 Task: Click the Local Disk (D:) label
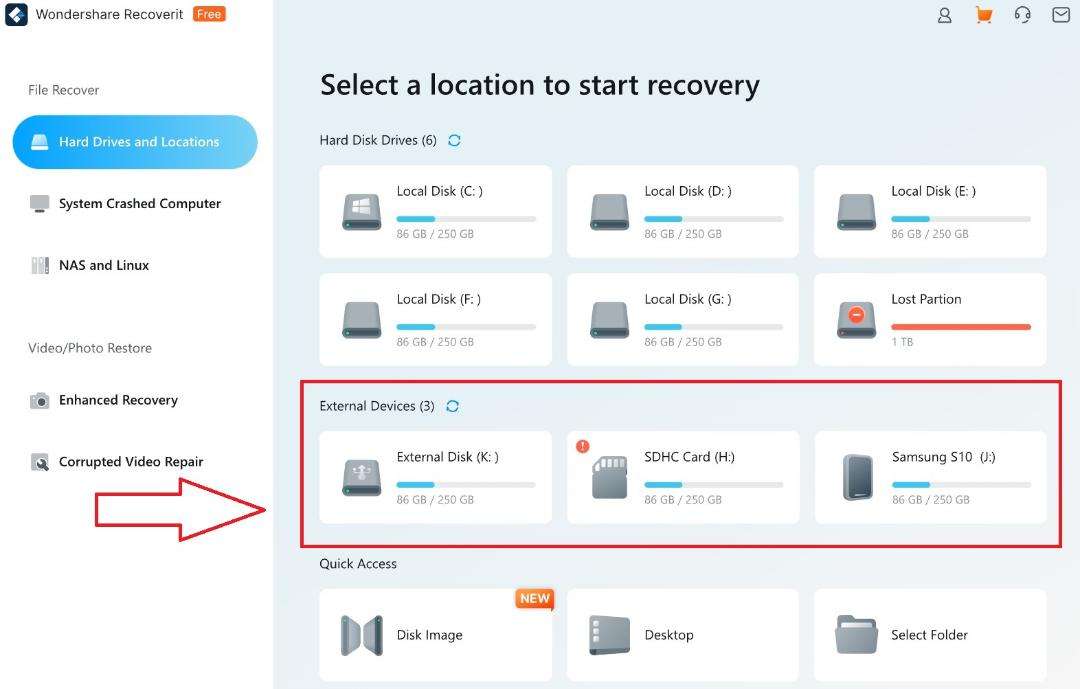pos(687,192)
